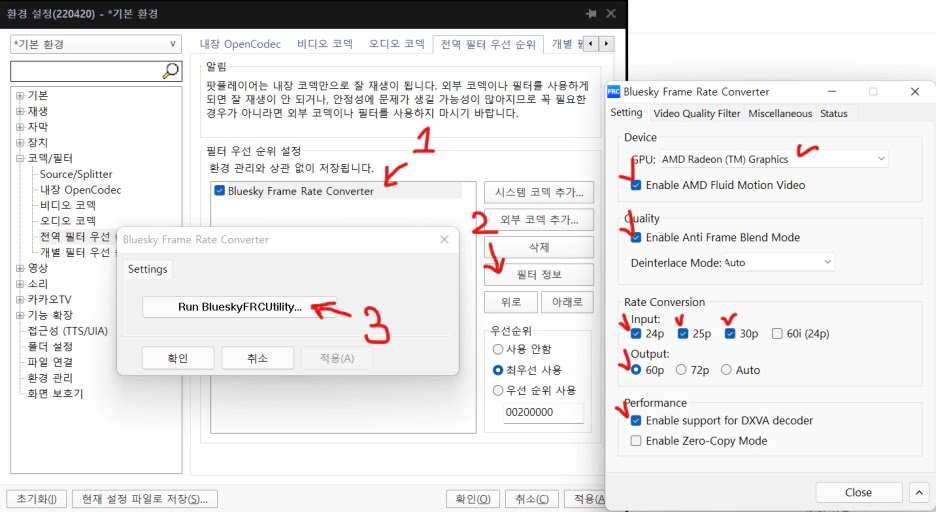The image size is (936, 512).
Task: Click 외부 코덱 추가 button
Action: coord(538,220)
